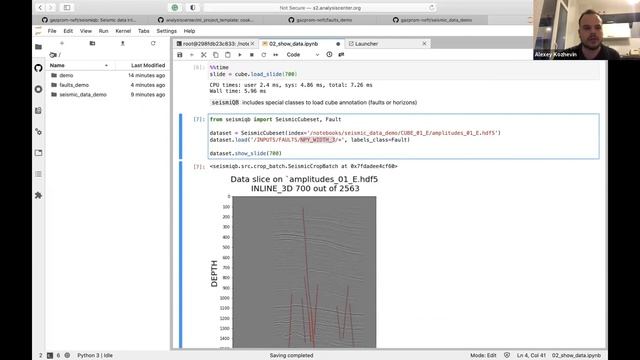The width and height of the screenshot is (640, 360).
Task: Click into code cell 7 editor
Action: pyautogui.click(x=404, y=136)
